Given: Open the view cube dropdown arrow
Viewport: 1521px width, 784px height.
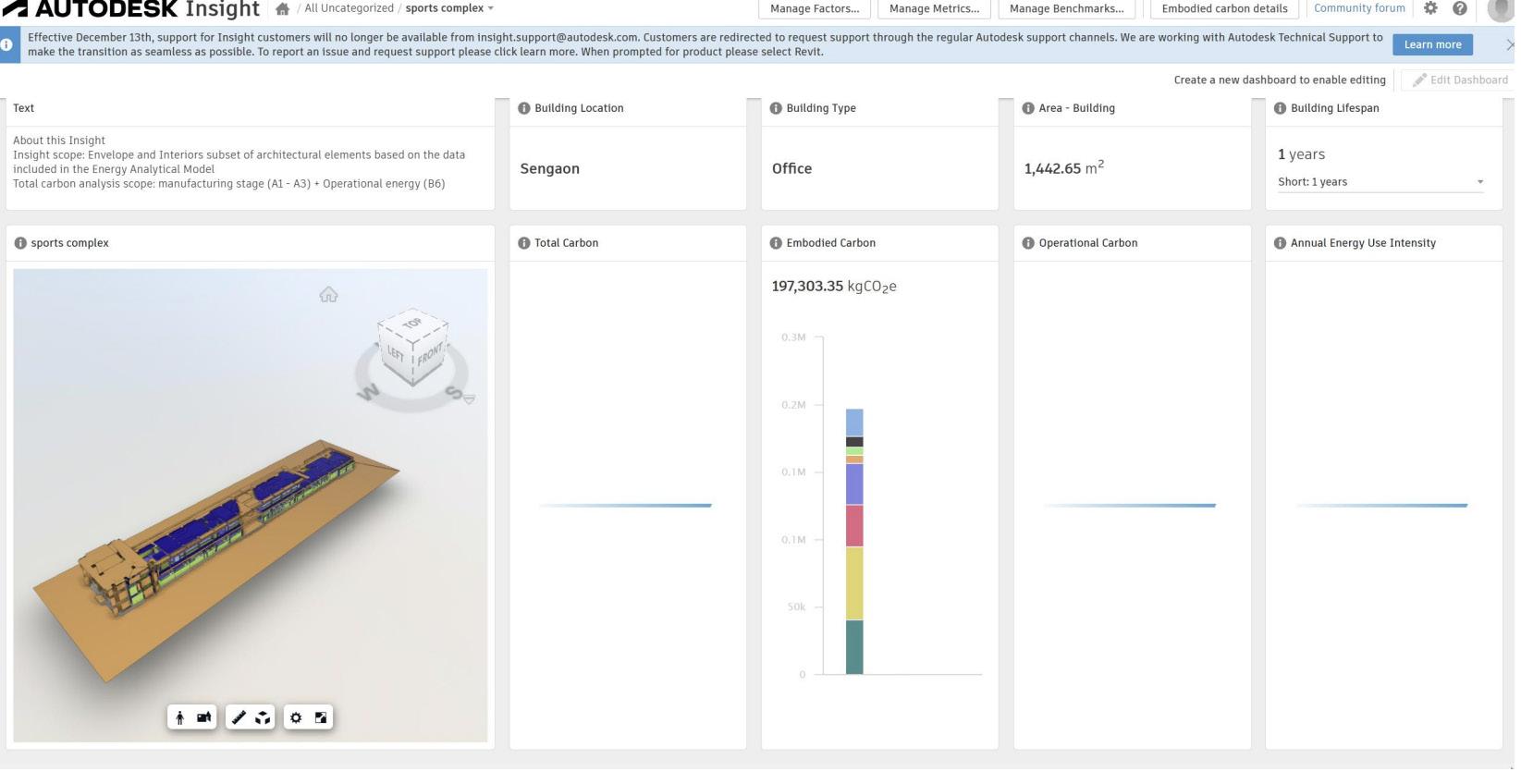Looking at the screenshot, I should click(470, 399).
